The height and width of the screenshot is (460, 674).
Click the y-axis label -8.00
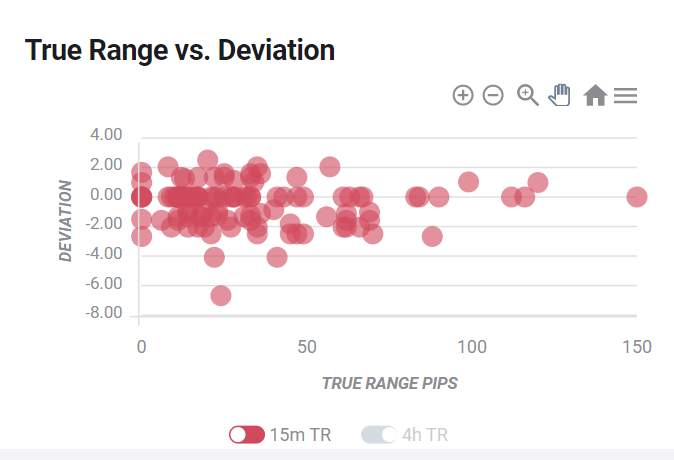pos(104,313)
